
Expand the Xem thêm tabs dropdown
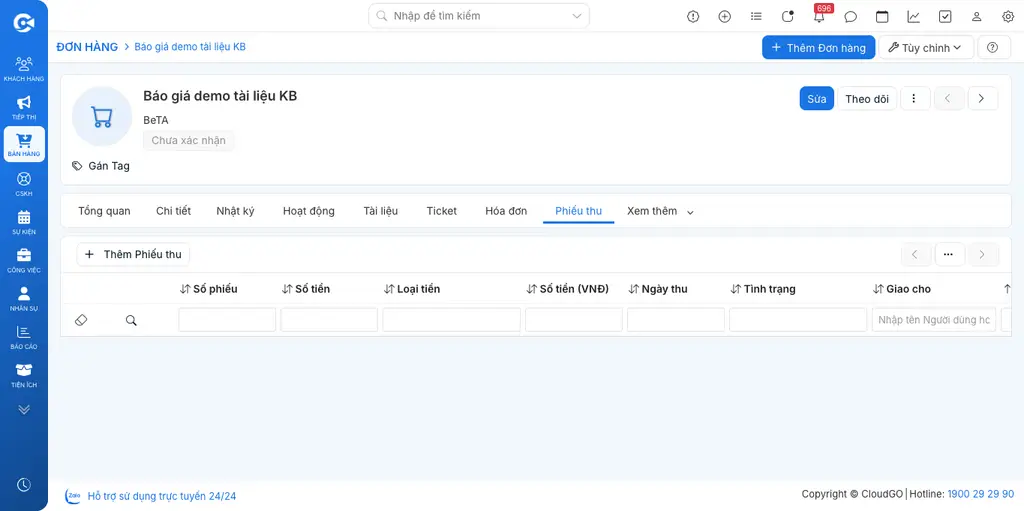click(660, 211)
